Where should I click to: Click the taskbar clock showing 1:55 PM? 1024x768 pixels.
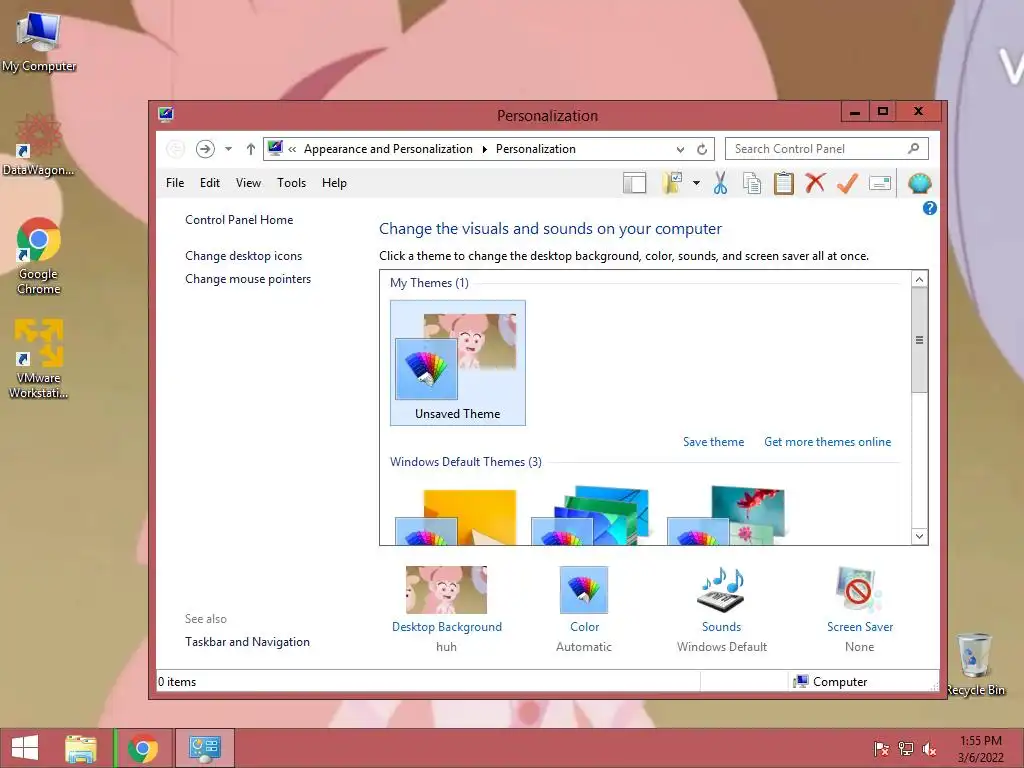(x=980, y=749)
